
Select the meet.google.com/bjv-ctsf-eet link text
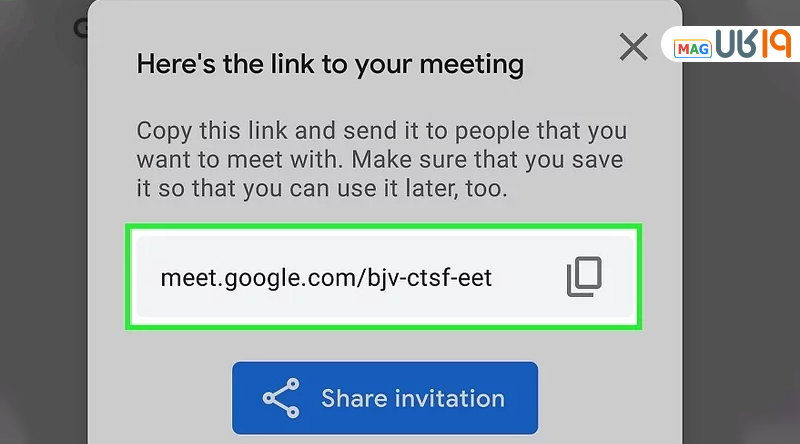click(326, 277)
